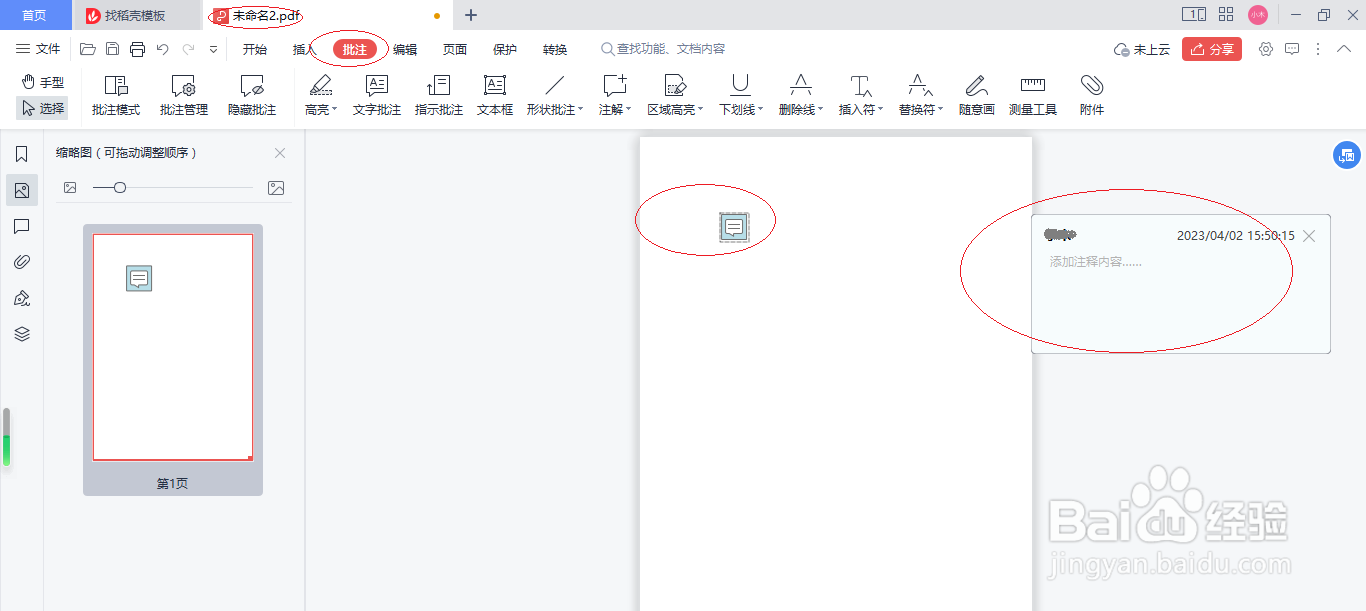Image resolution: width=1366 pixels, height=611 pixels.
Task: Redo the last action
Action: (188, 49)
